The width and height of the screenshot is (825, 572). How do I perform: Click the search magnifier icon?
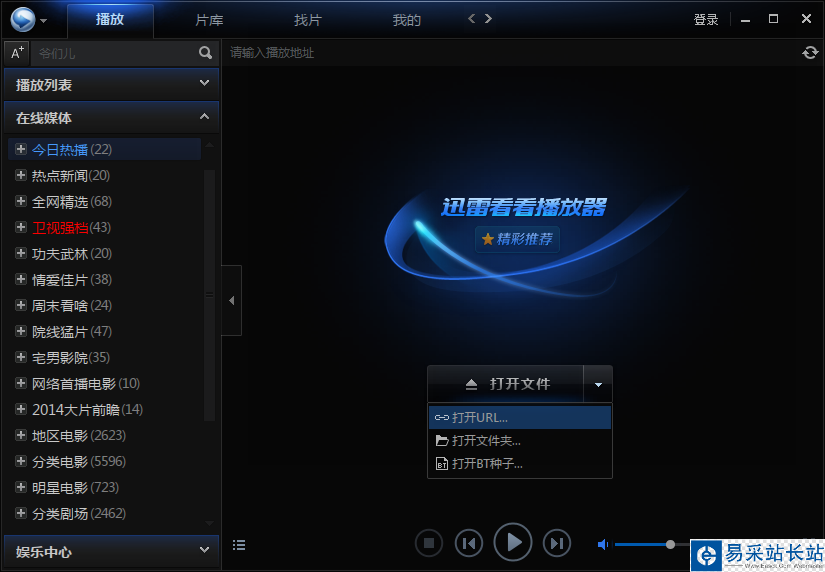pos(205,53)
